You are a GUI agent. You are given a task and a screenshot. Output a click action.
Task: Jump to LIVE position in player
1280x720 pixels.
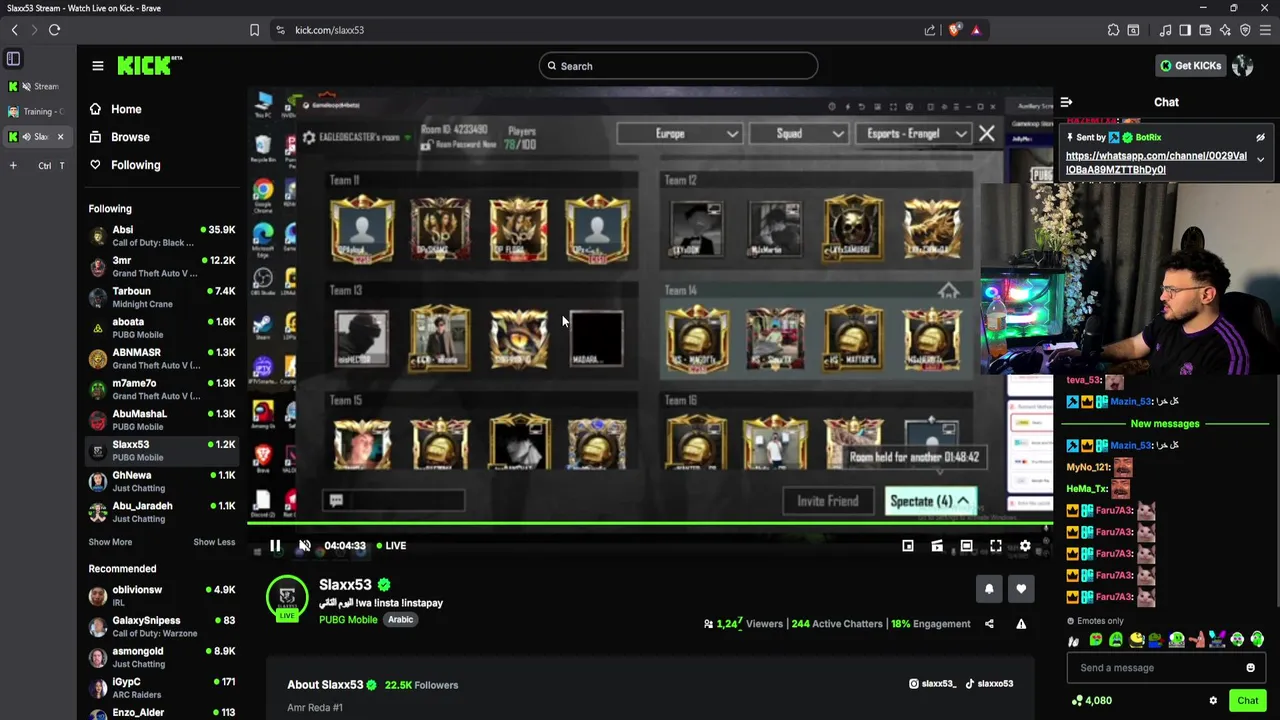tap(391, 546)
